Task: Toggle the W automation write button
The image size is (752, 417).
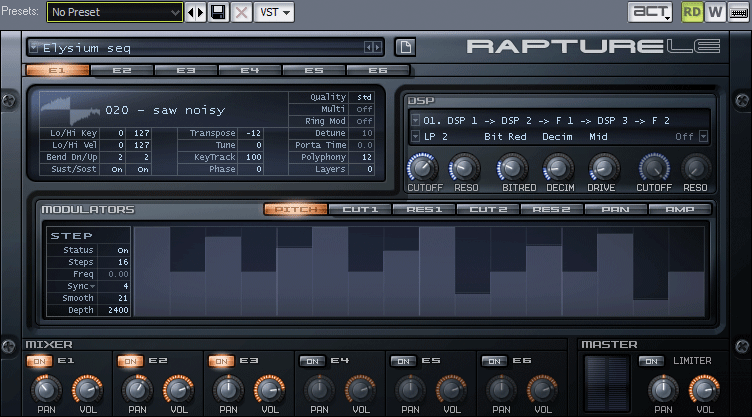Action: coord(715,12)
